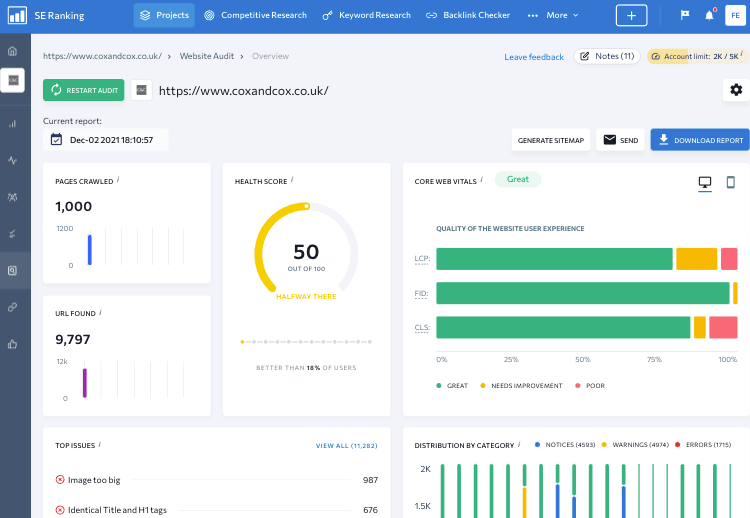Click View All top issues link
Image resolution: width=750 pixels, height=518 pixels.
[346, 446]
